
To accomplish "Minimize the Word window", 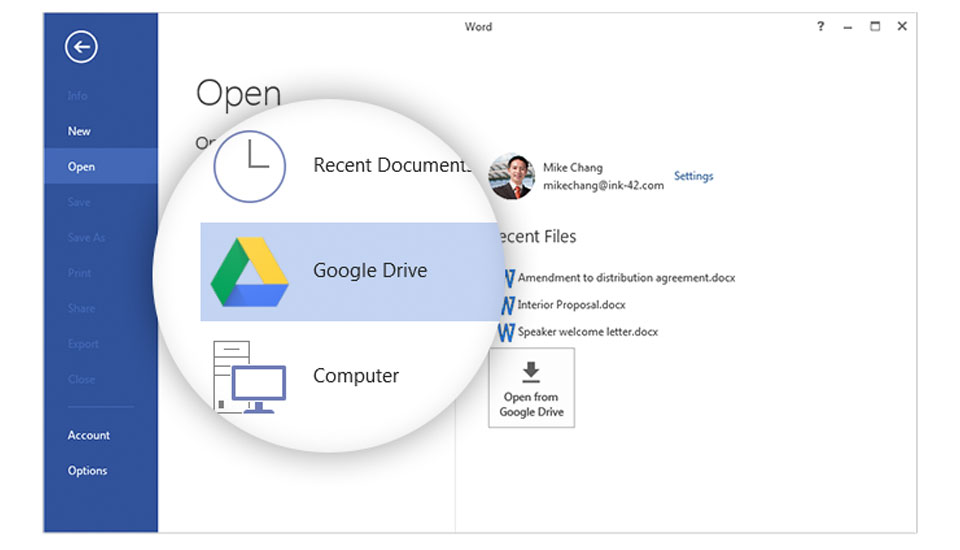I will pyautogui.click(x=847, y=27).
